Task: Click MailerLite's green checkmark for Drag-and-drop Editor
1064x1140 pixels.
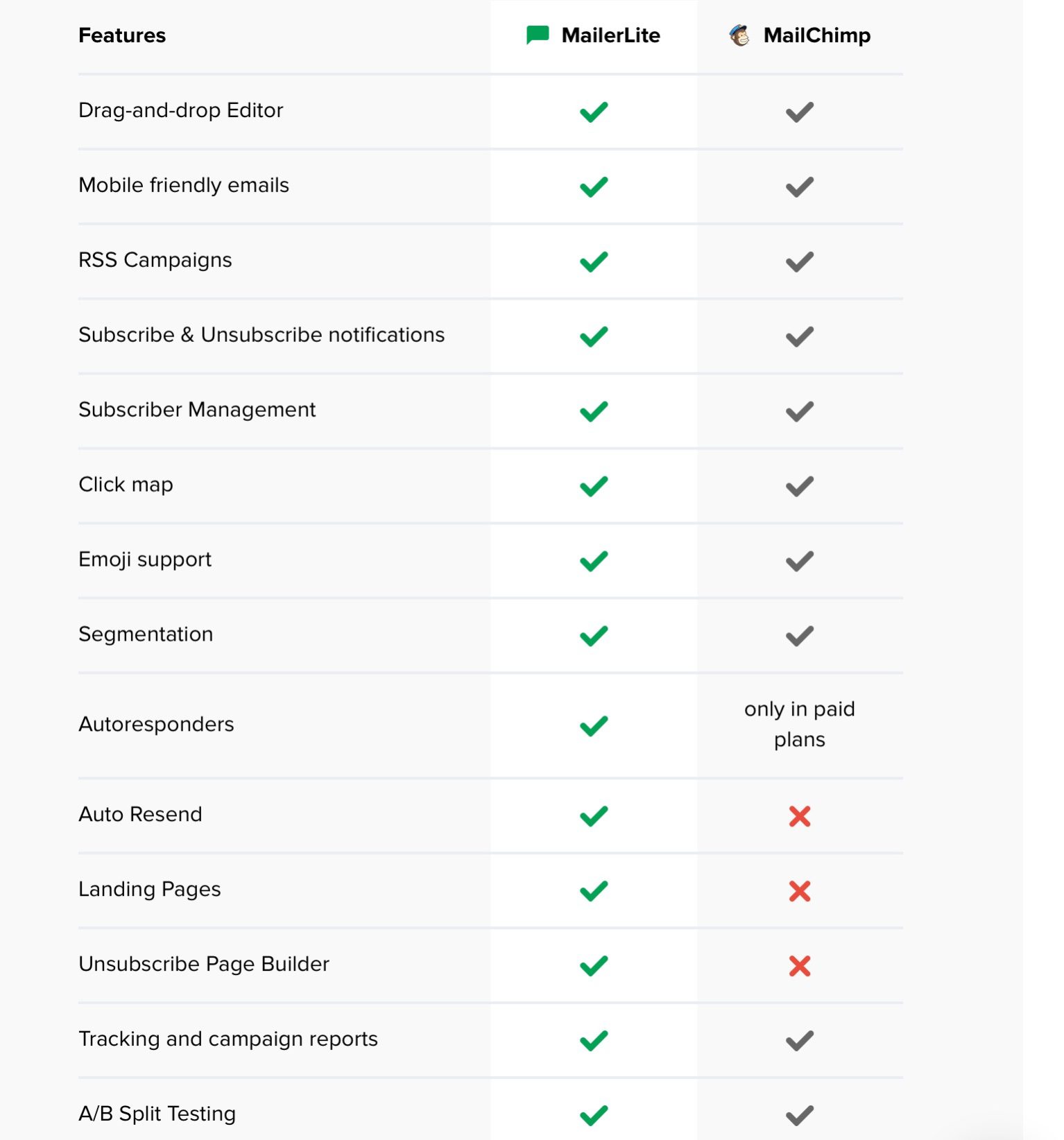Action: pyautogui.click(x=594, y=112)
